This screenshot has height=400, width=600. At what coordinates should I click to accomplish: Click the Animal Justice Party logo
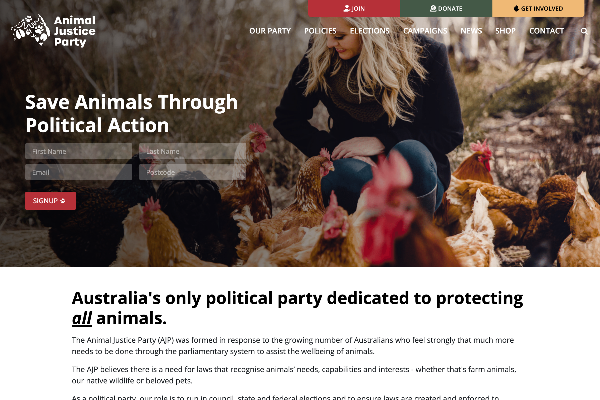(54, 31)
